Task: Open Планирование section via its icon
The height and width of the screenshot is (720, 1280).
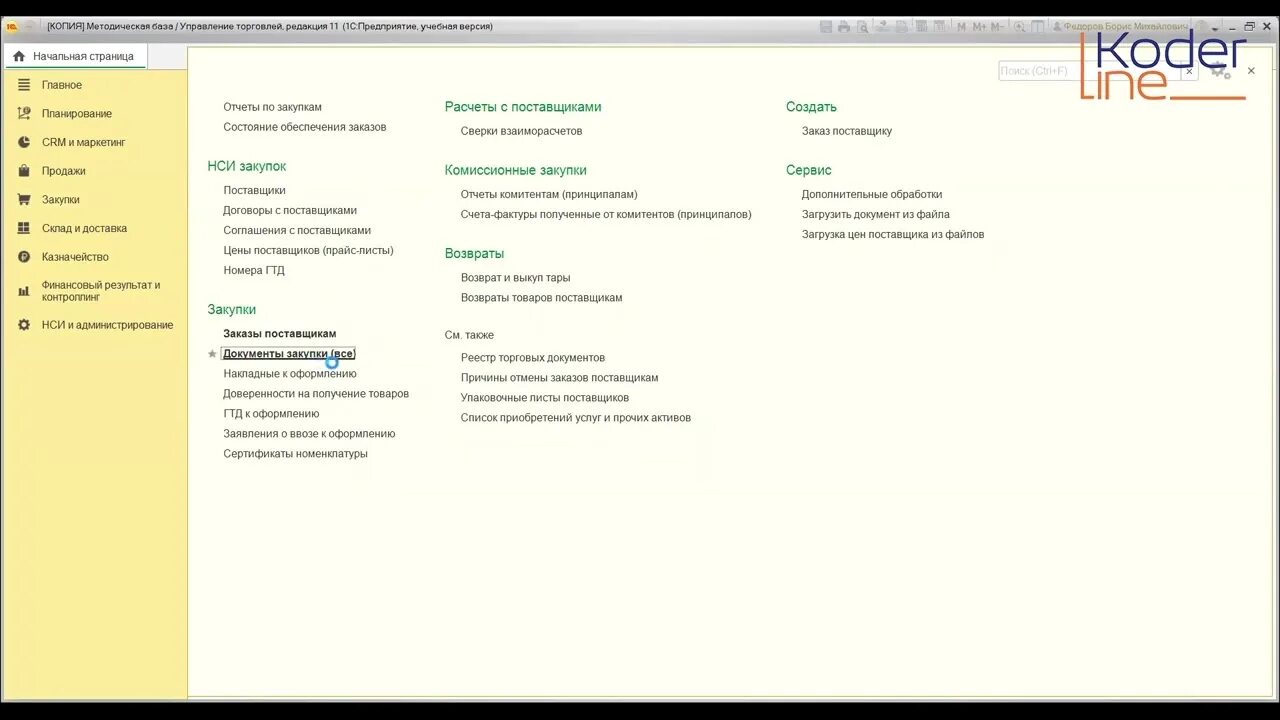Action: click(x=24, y=114)
